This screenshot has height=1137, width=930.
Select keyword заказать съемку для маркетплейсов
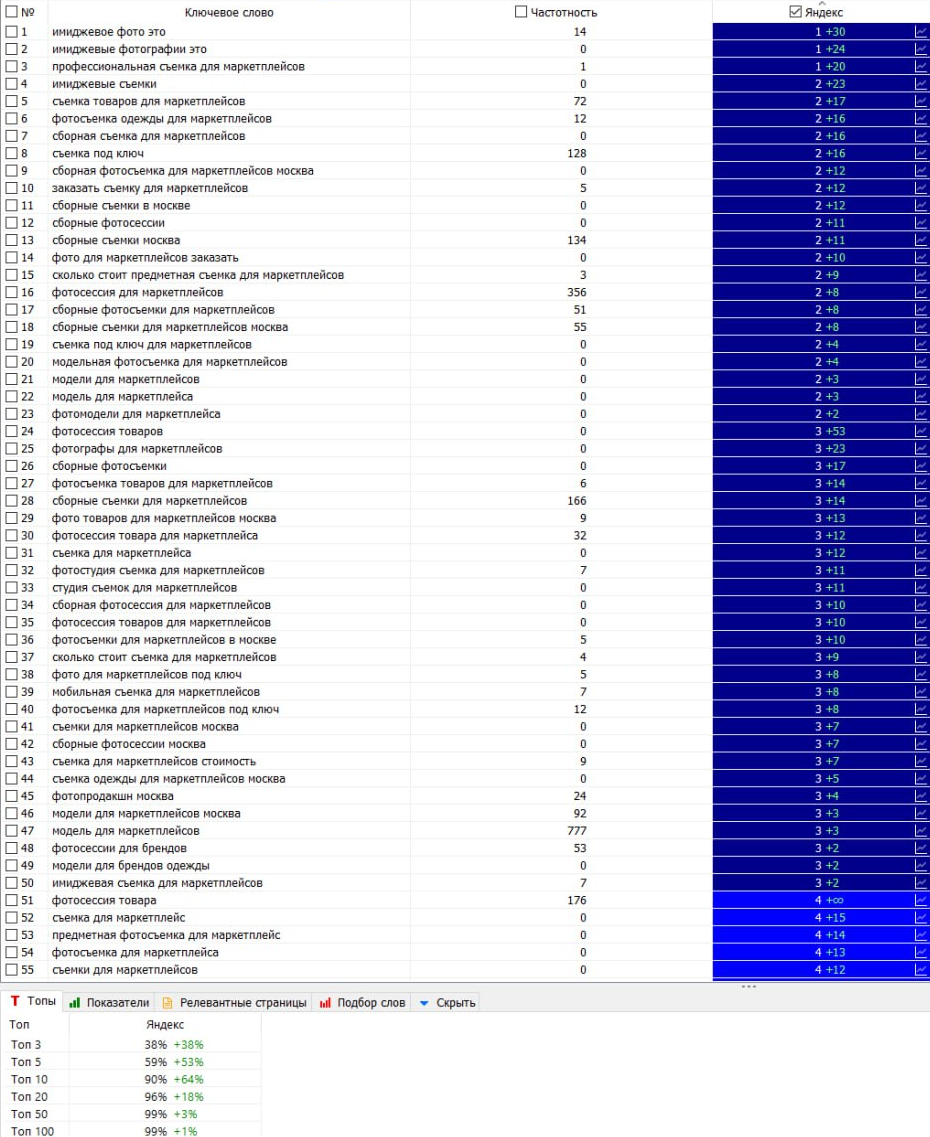[x=150, y=189]
